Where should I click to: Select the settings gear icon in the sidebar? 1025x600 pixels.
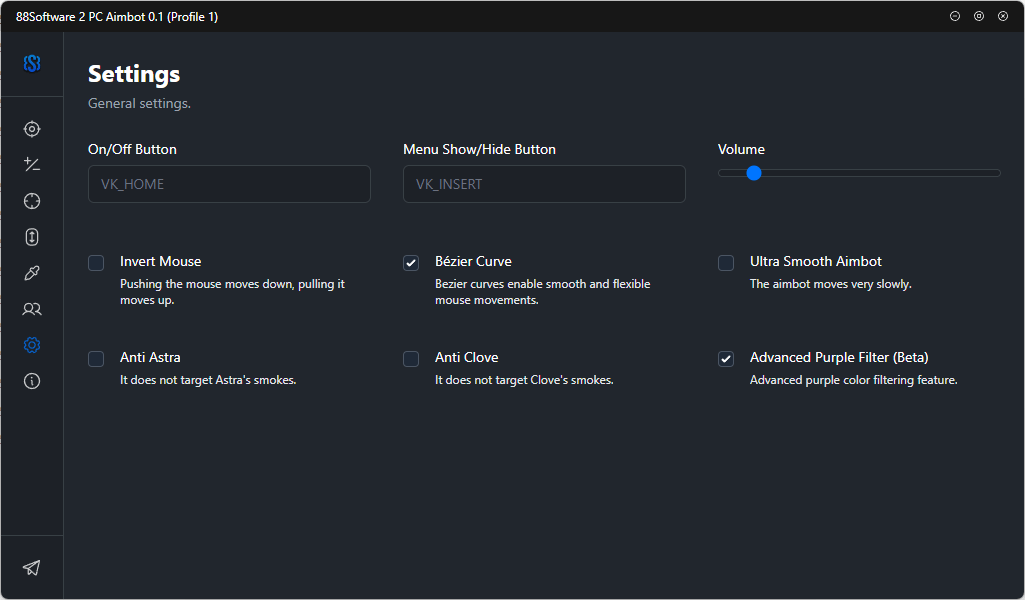click(x=32, y=345)
